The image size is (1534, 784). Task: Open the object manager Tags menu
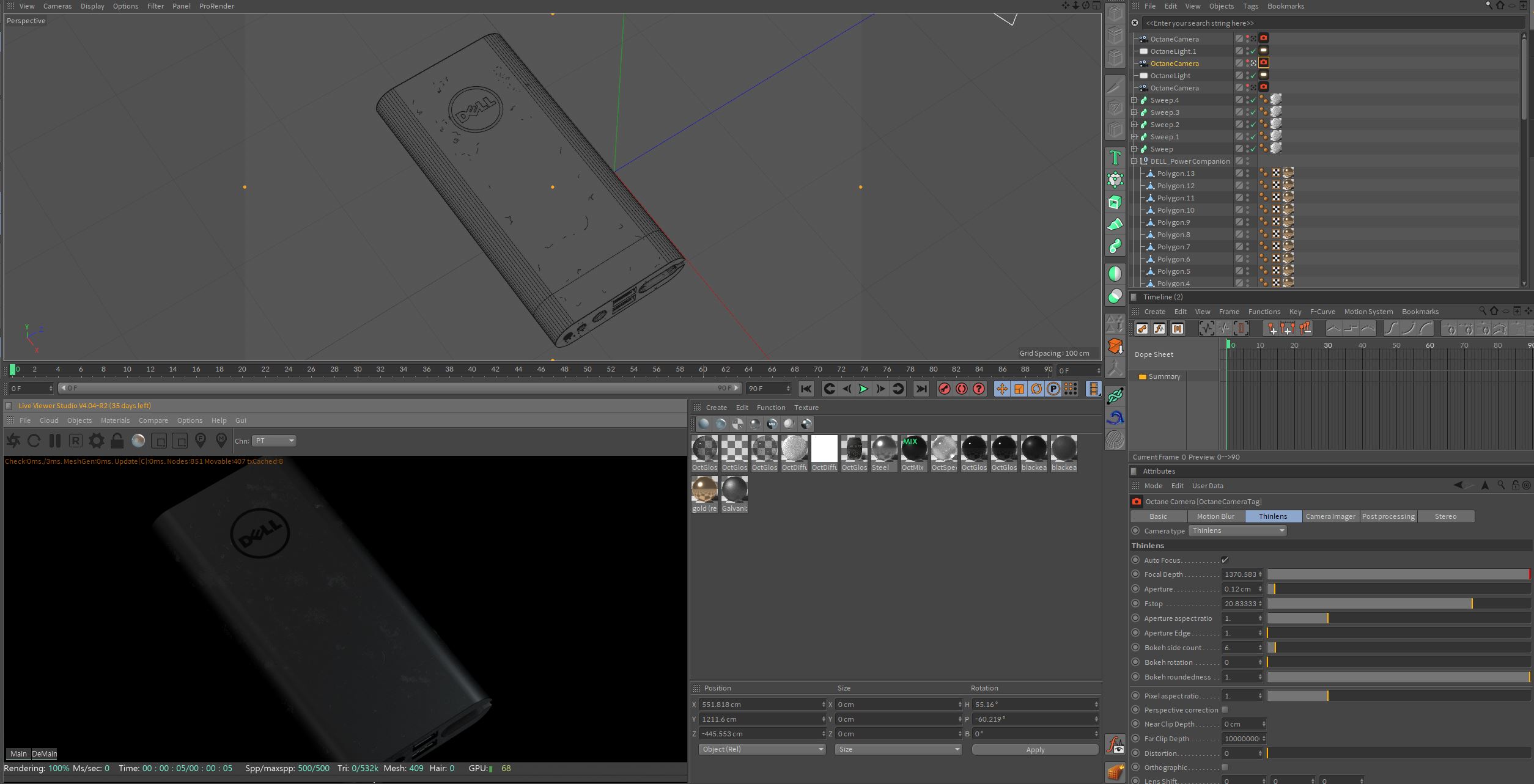coord(1250,6)
